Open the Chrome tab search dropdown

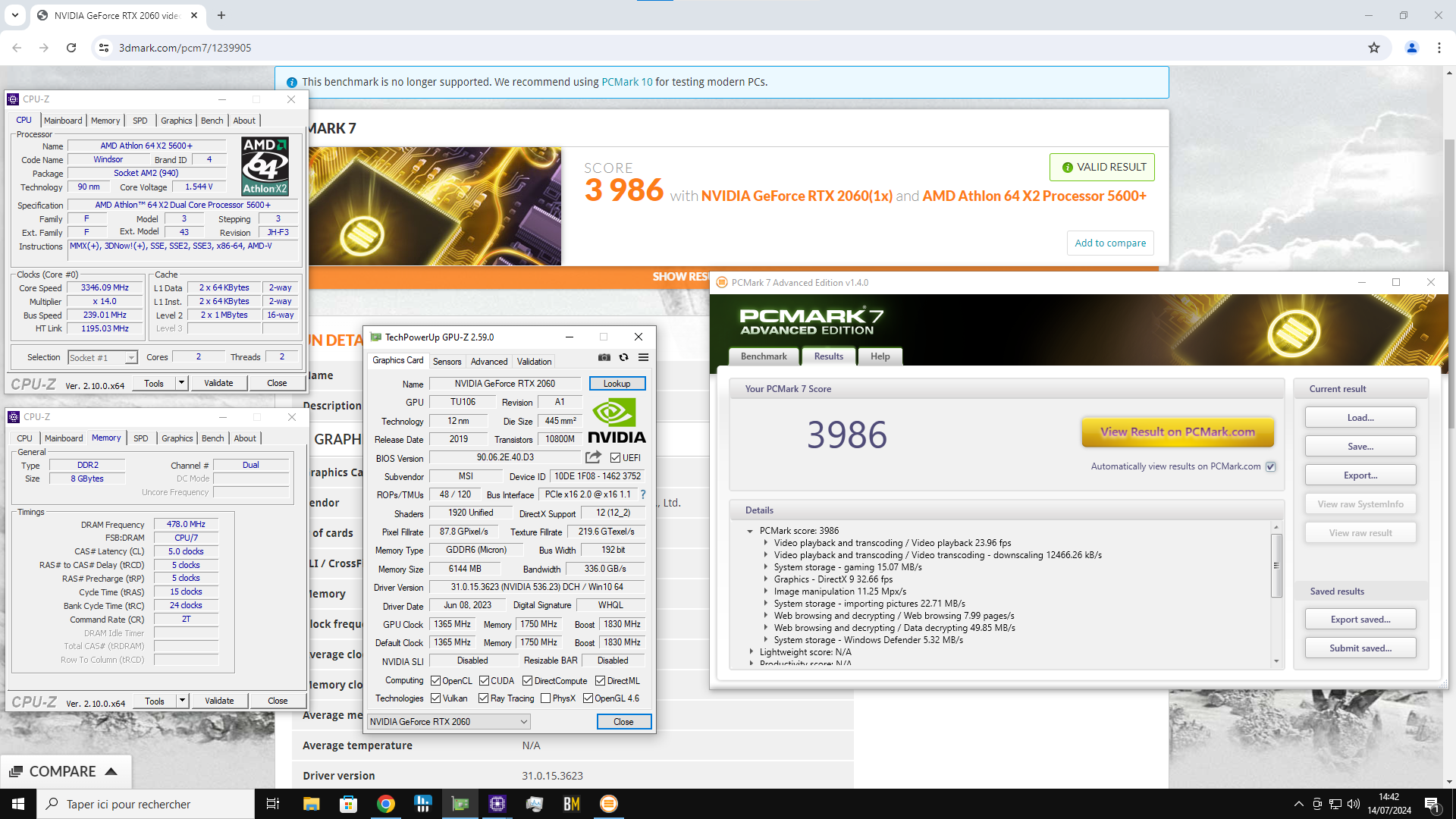point(14,15)
